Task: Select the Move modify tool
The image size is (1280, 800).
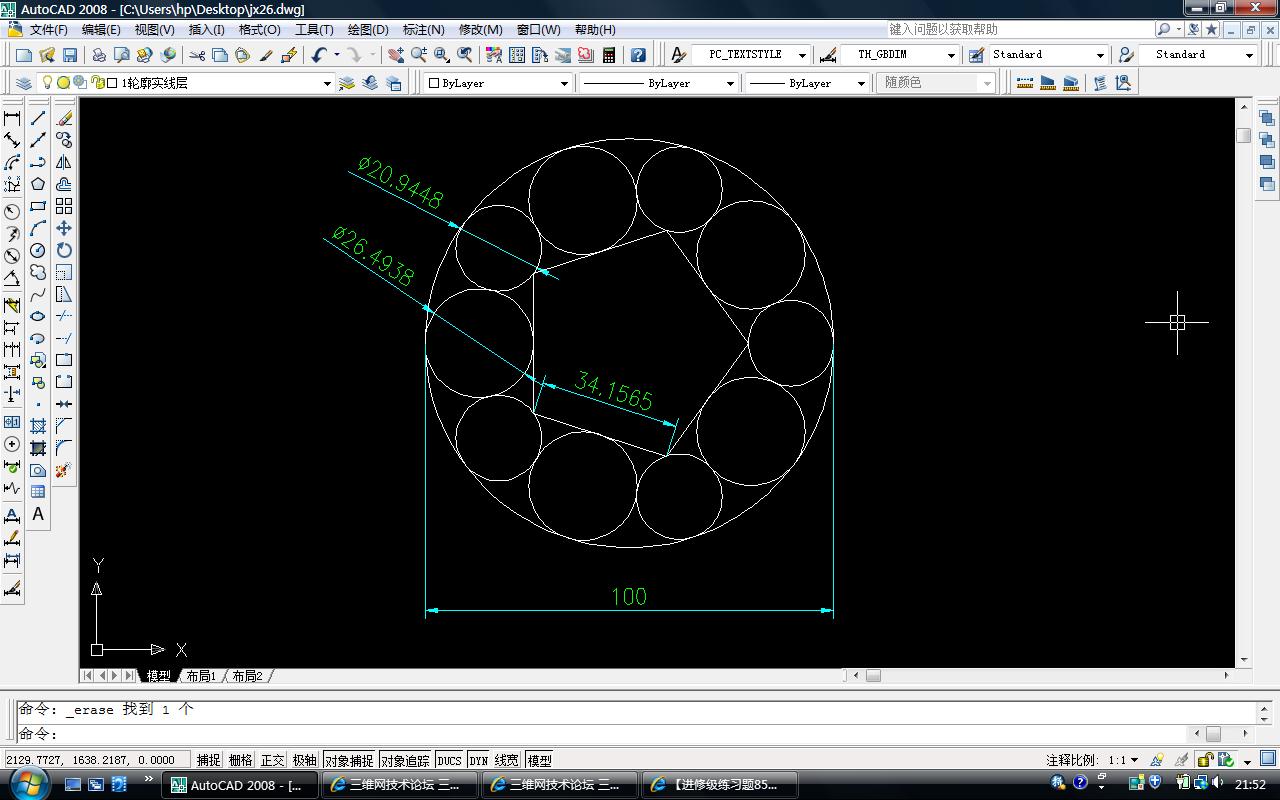Action: click(x=64, y=228)
